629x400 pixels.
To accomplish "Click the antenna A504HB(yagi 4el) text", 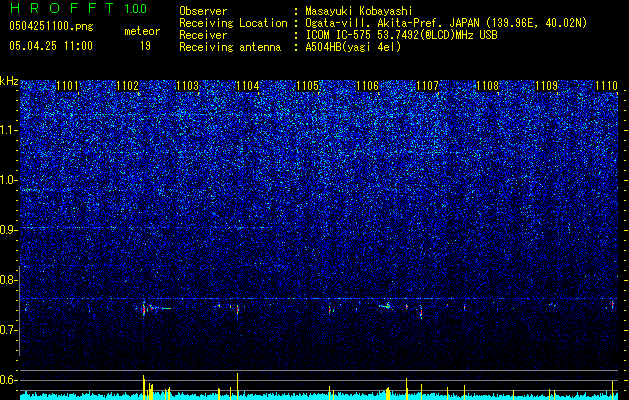I will click(x=353, y=47).
